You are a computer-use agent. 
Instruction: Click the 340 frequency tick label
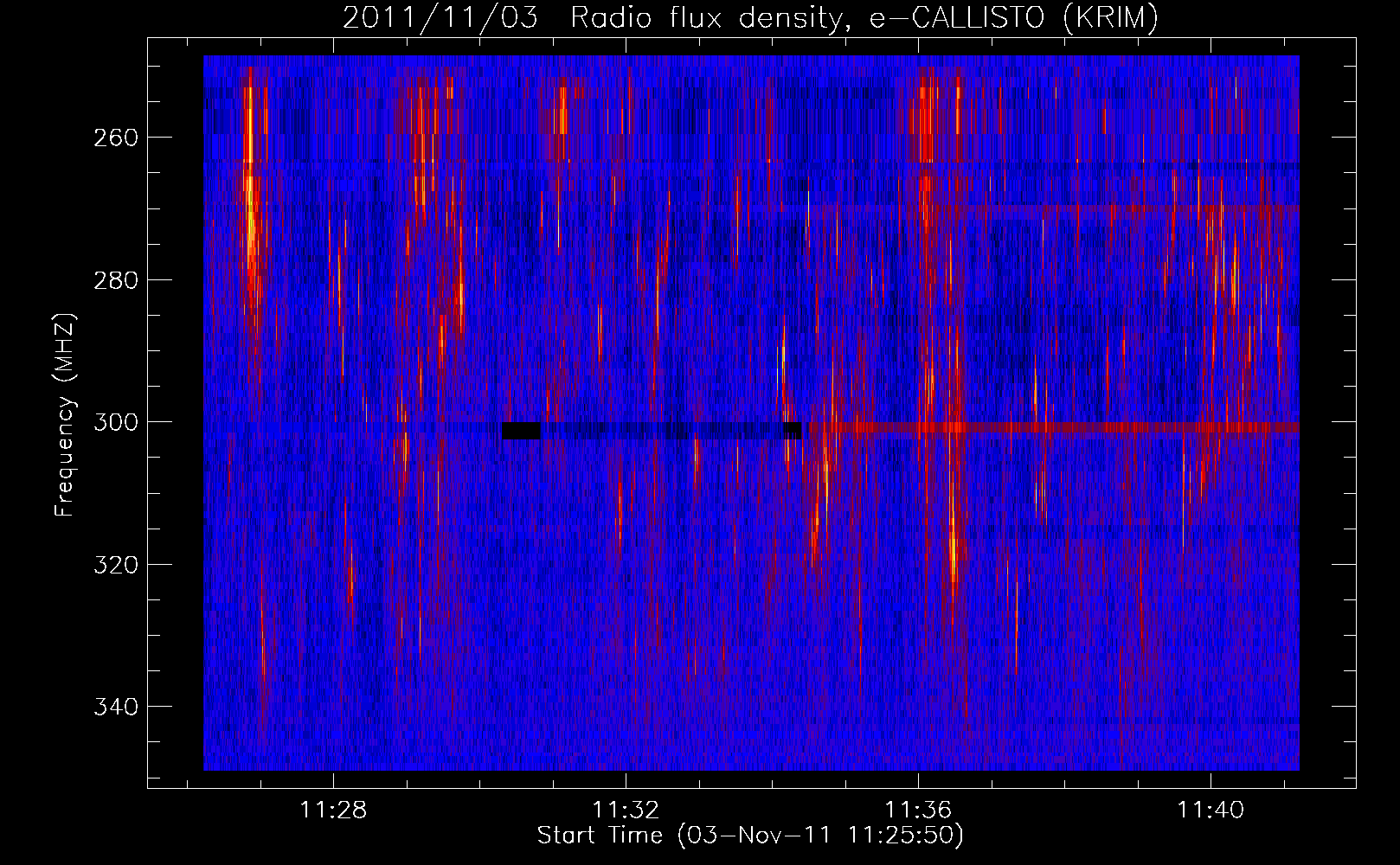point(115,707)
